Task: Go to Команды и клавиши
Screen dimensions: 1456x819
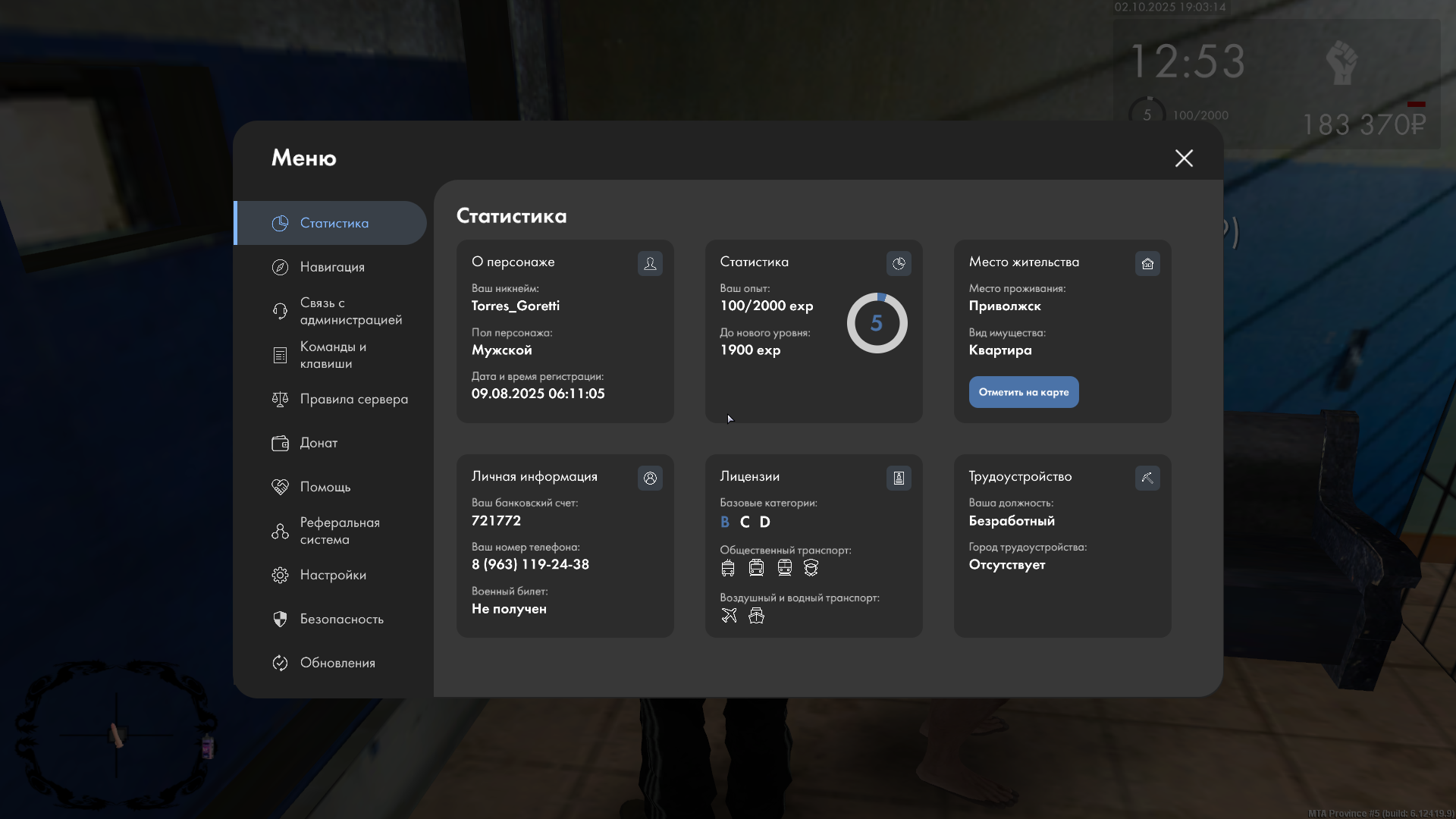Action: 332,355
